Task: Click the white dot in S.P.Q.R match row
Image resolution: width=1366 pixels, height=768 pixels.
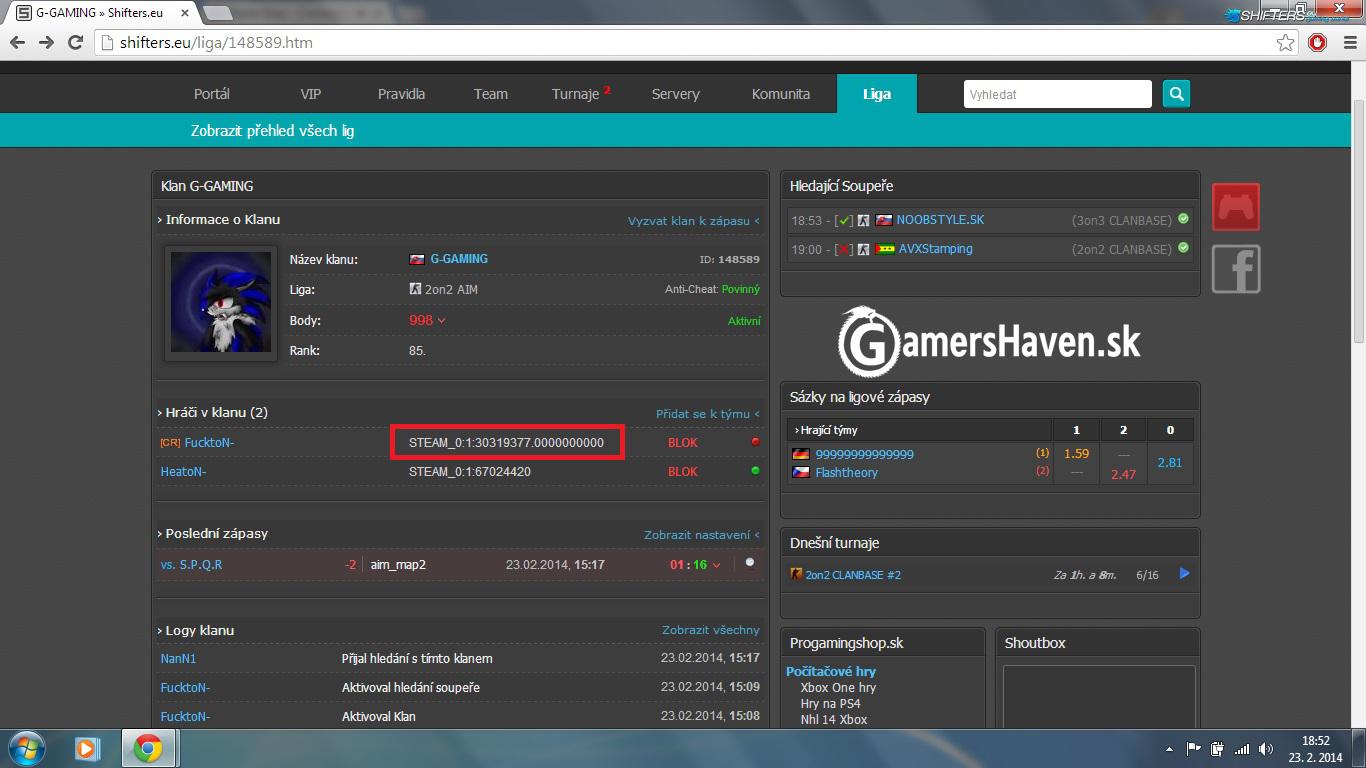Action: 750,563
